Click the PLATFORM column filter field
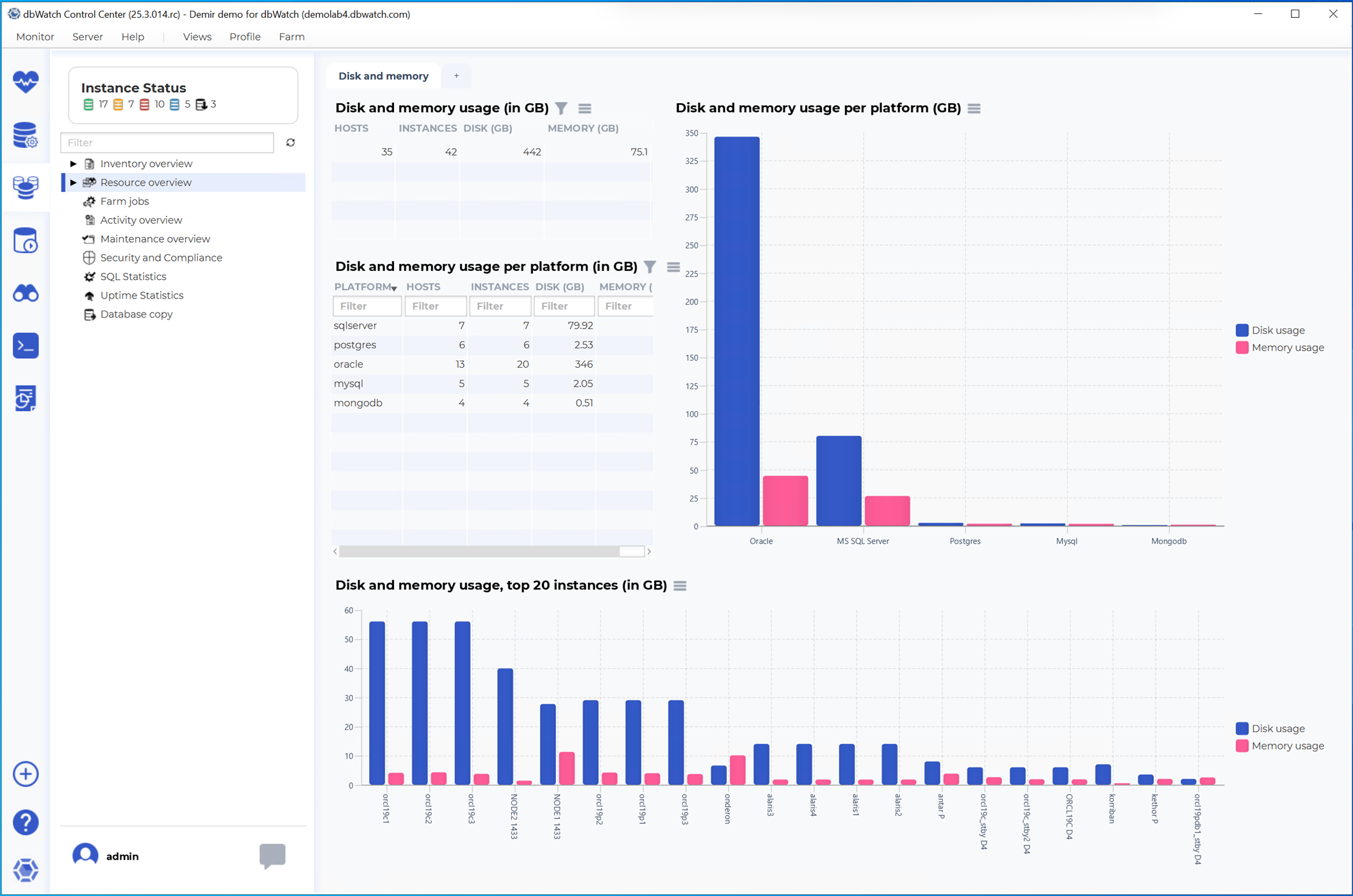Viewport: 1353px width, 896px height. point(367,306)
